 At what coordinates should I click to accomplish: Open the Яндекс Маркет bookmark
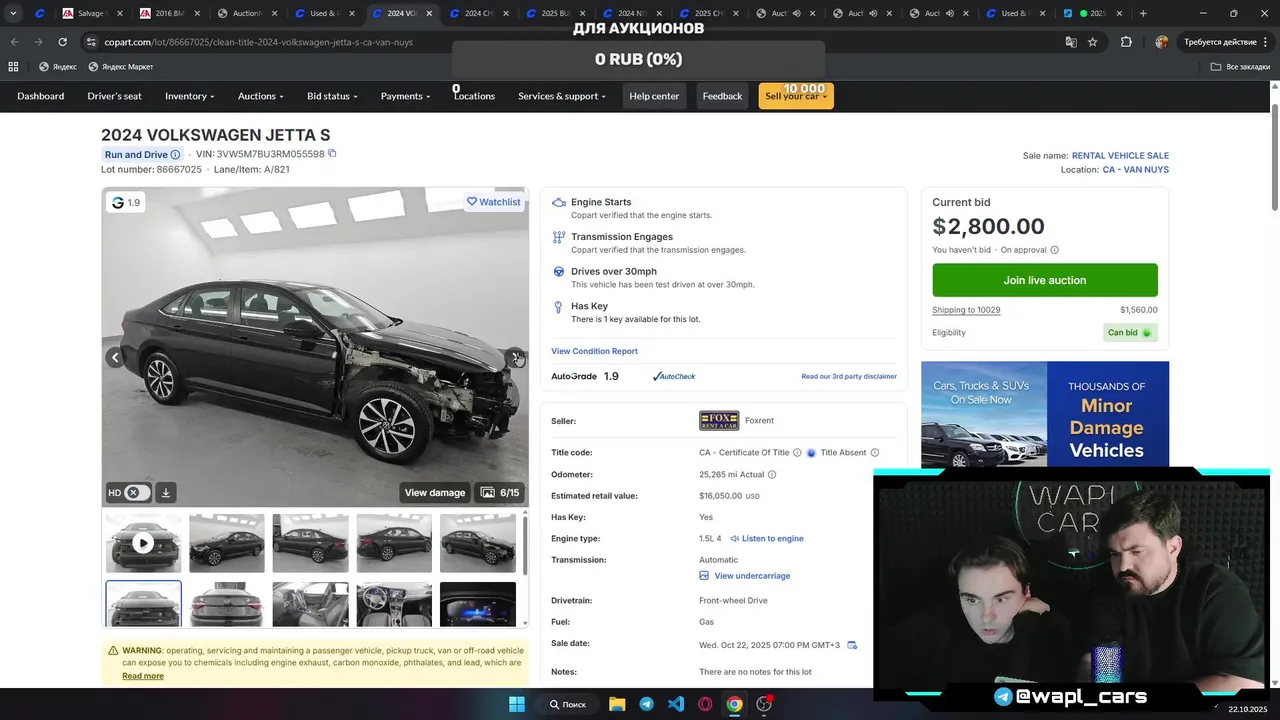pos(121,67)
